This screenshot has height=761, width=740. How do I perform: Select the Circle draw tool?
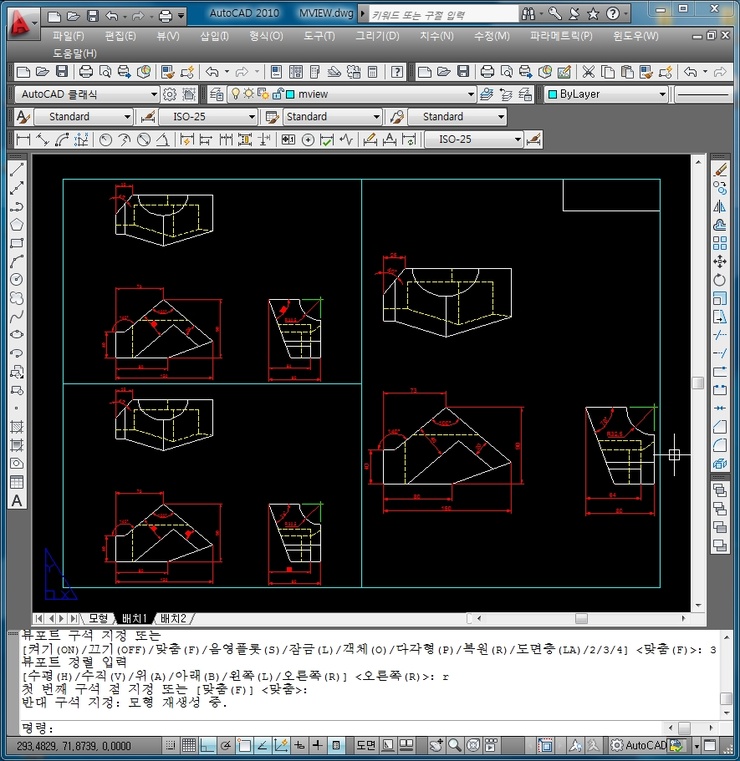click(x=17, y=280)
